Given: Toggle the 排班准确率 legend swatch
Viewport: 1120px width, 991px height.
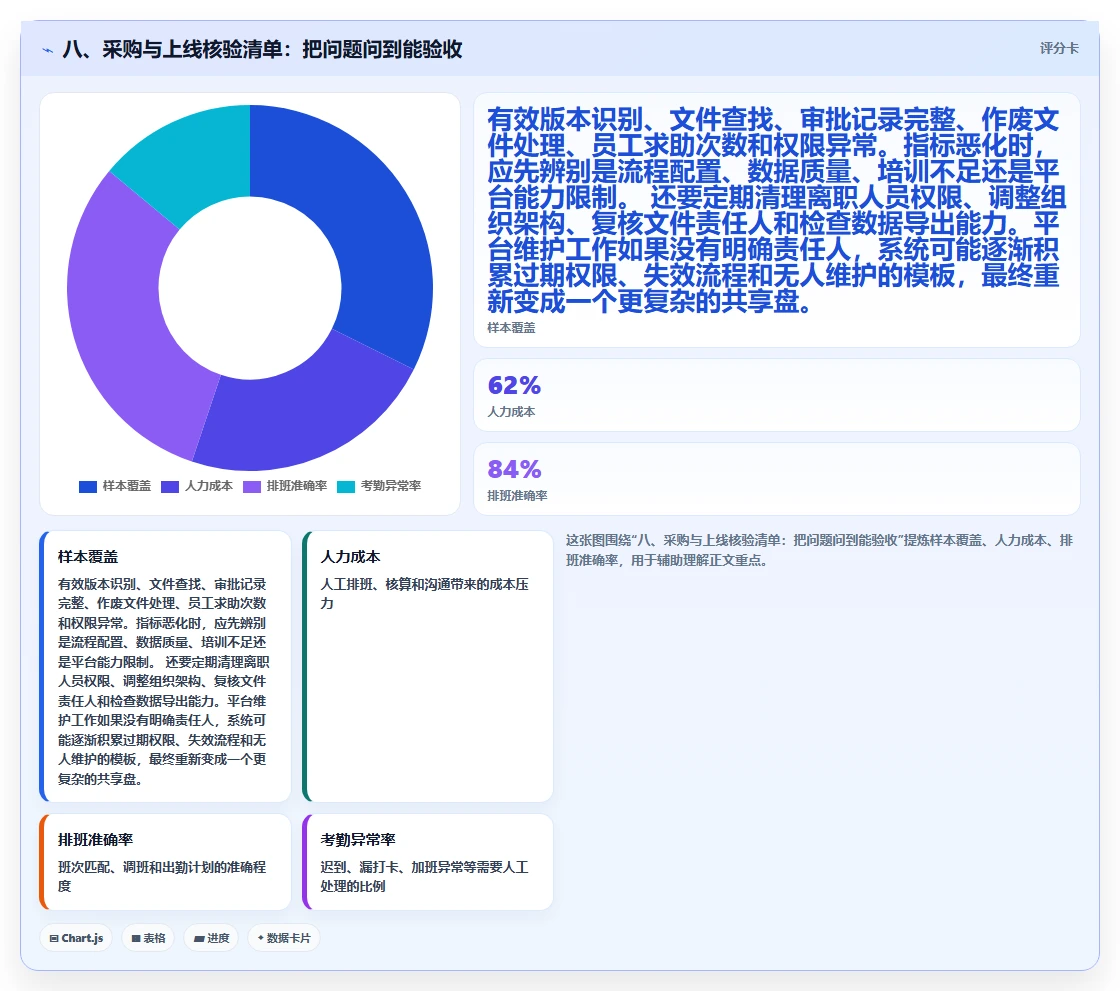Looking at the screenshot, I should click(x=252, y=487).
